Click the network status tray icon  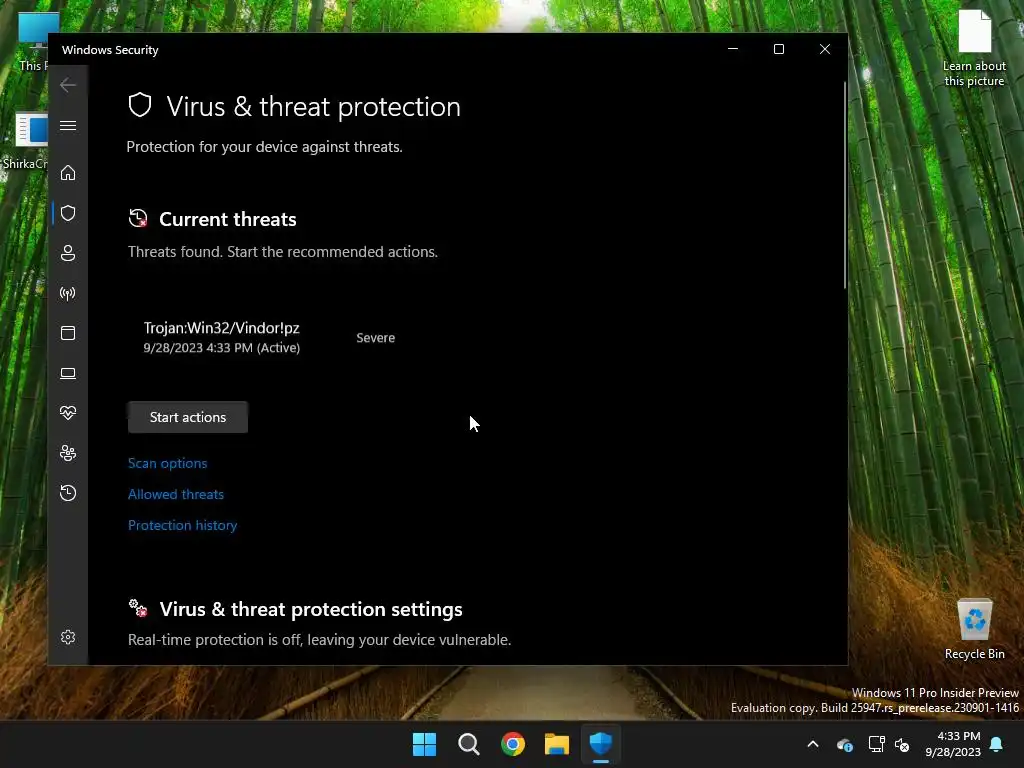876,744
